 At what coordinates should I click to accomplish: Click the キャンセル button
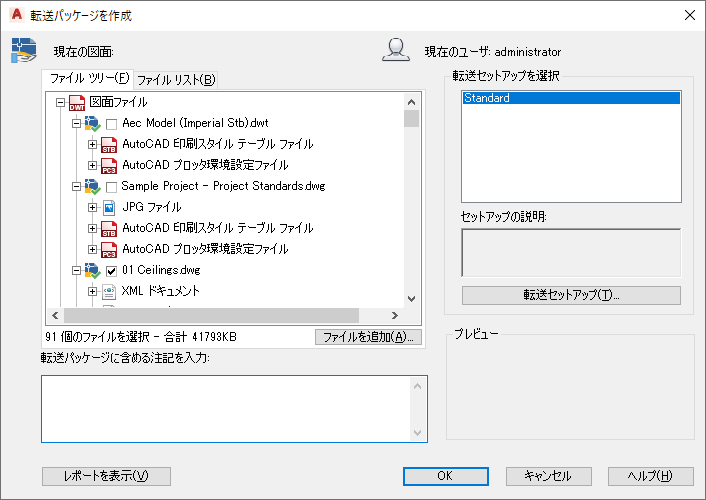[x=548, y=476]
